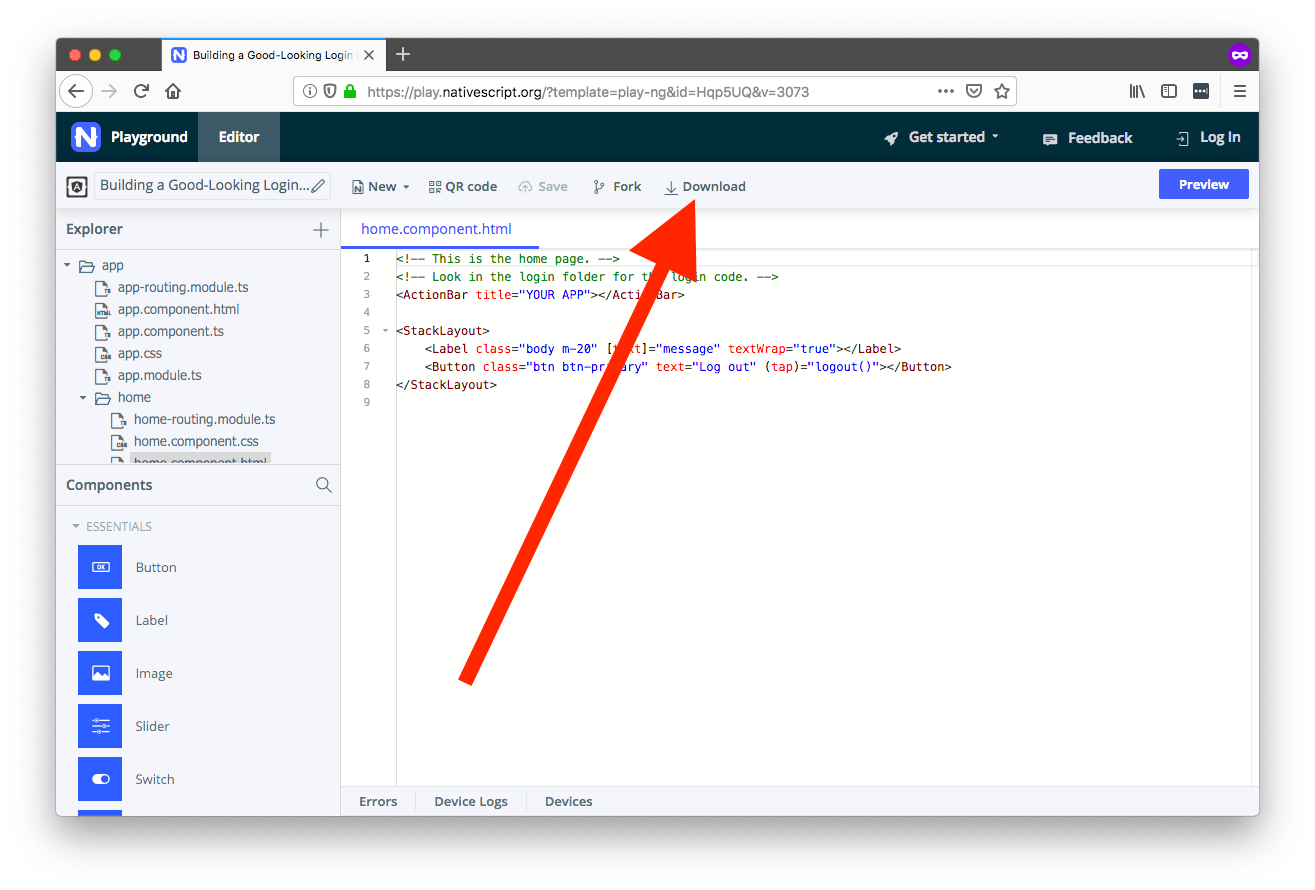Select the Button component icon
Viewport: 1315px width, 890px height.
point(100,567)
